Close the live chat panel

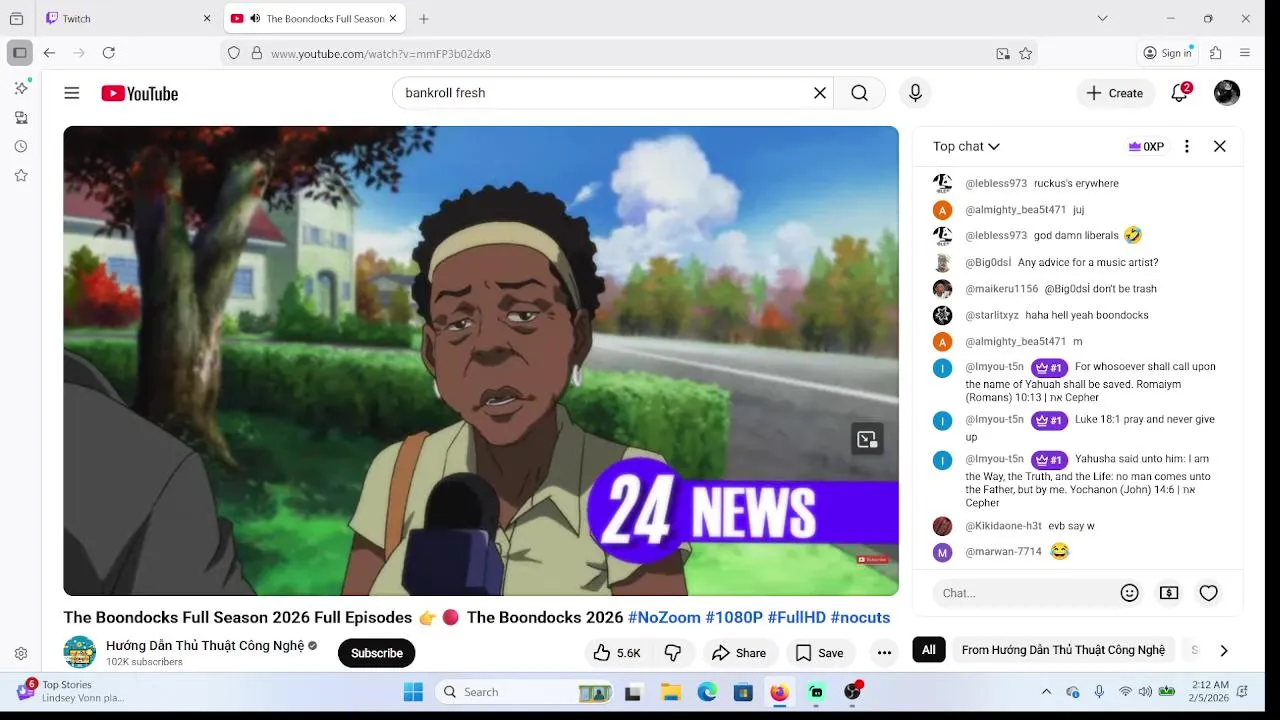point(1220,146)
